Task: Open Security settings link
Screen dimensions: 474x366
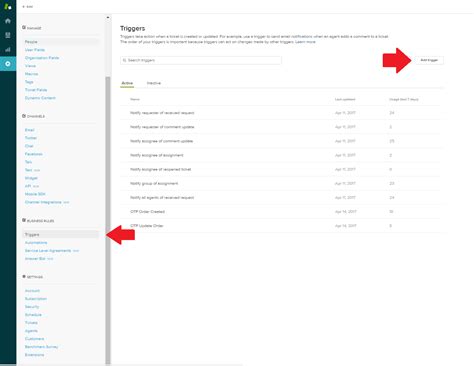Action: 32,307
